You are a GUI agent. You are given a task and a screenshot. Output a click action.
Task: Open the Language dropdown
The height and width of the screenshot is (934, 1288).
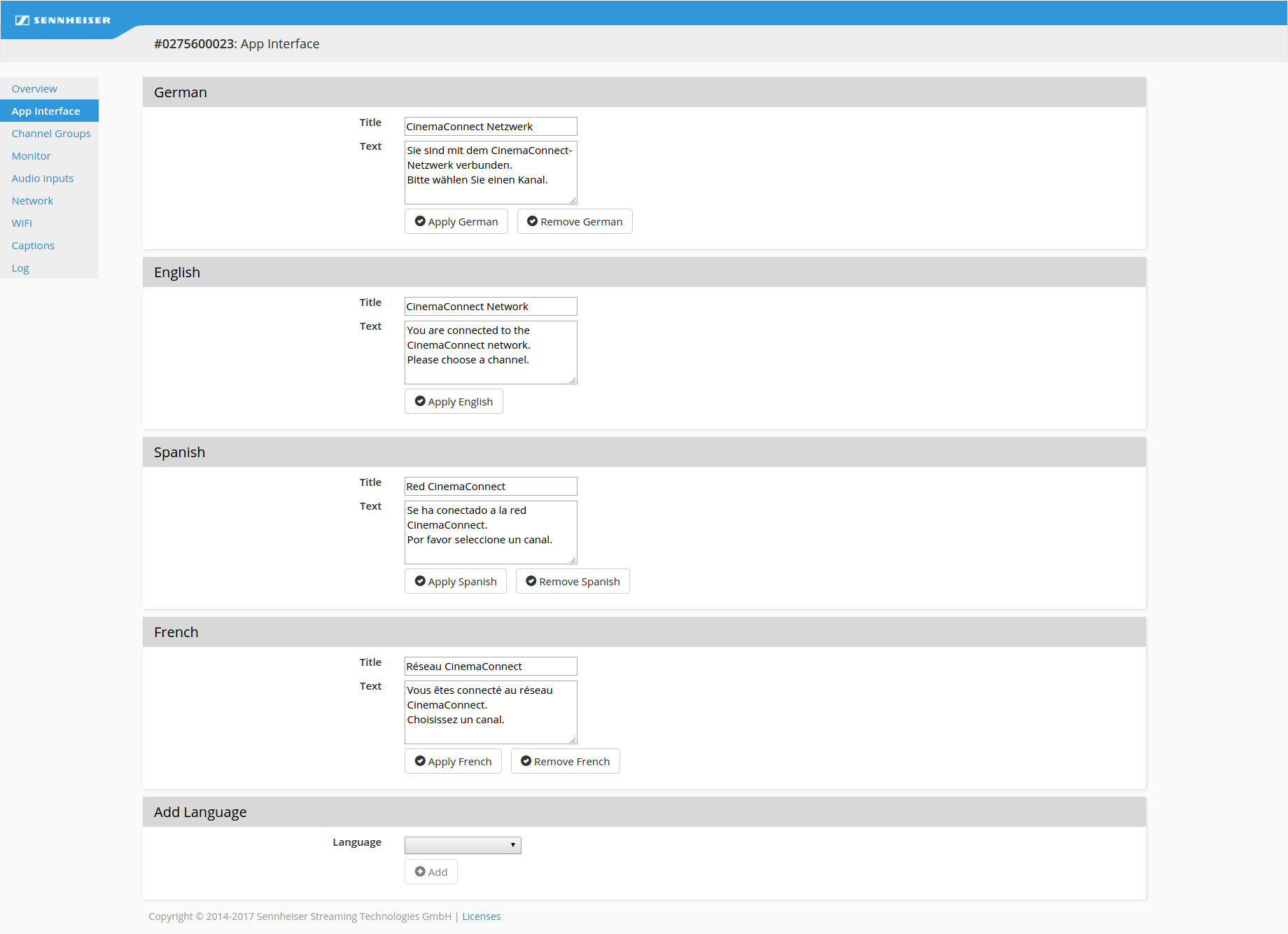pyautogui.click(x=463, y=845)
